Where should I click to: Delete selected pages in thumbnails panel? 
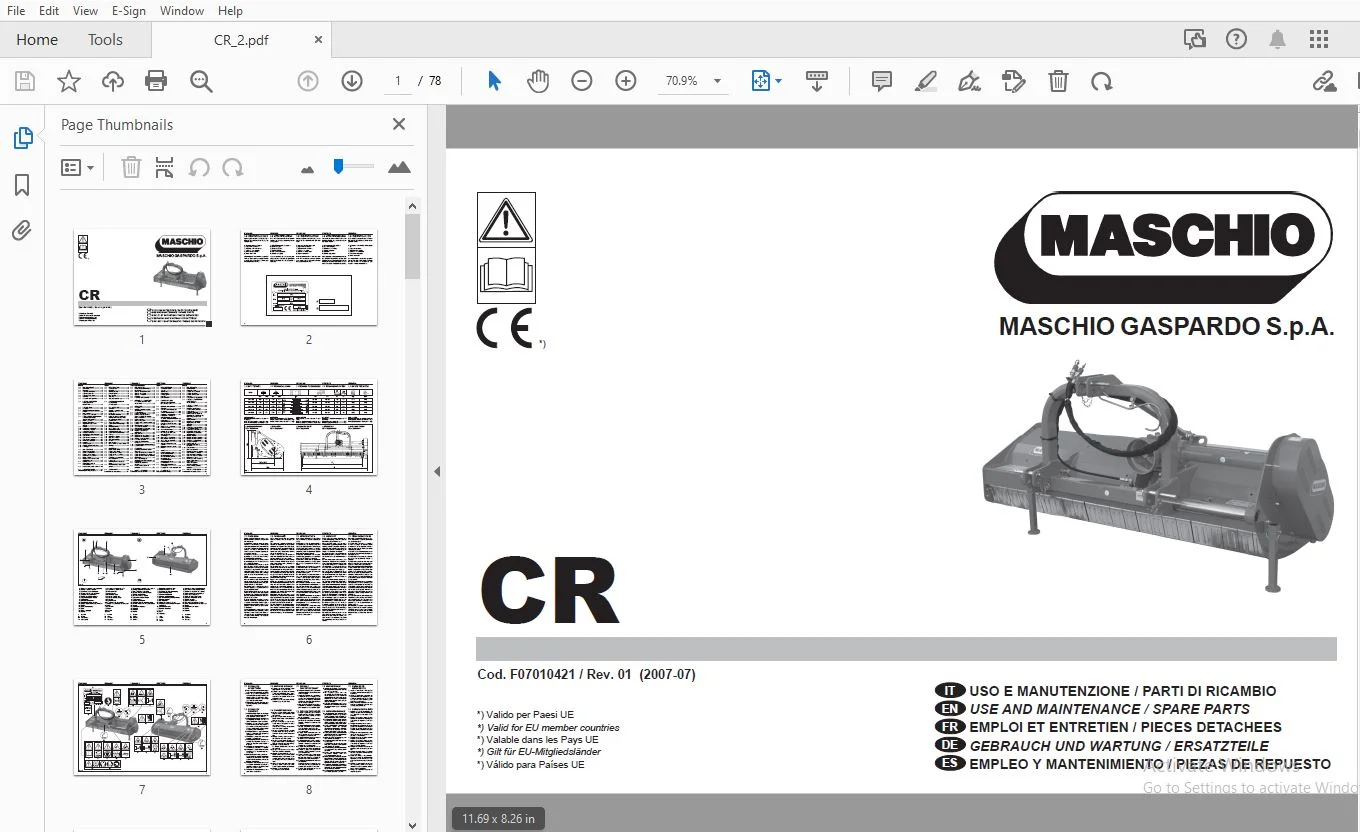point(131,167)
